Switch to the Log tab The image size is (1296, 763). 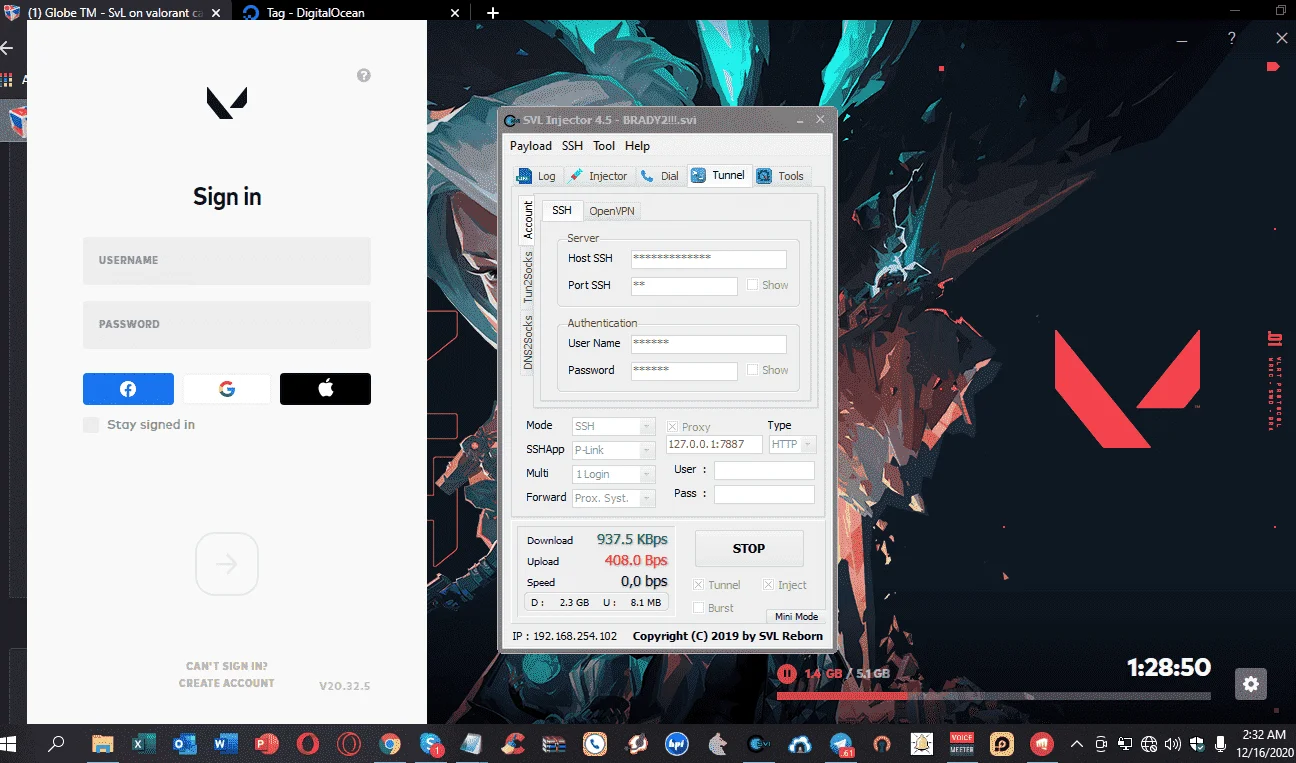click(x=536, y=176)
